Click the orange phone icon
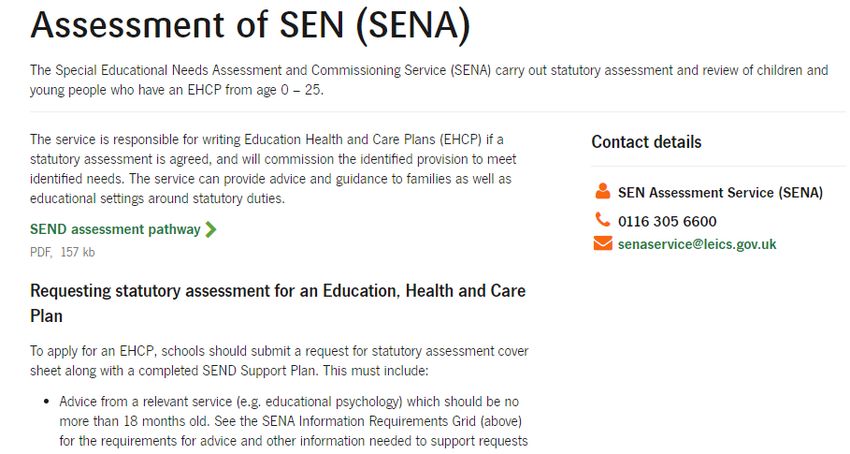This screenshot has height=454, width=850. click(602, 220)
